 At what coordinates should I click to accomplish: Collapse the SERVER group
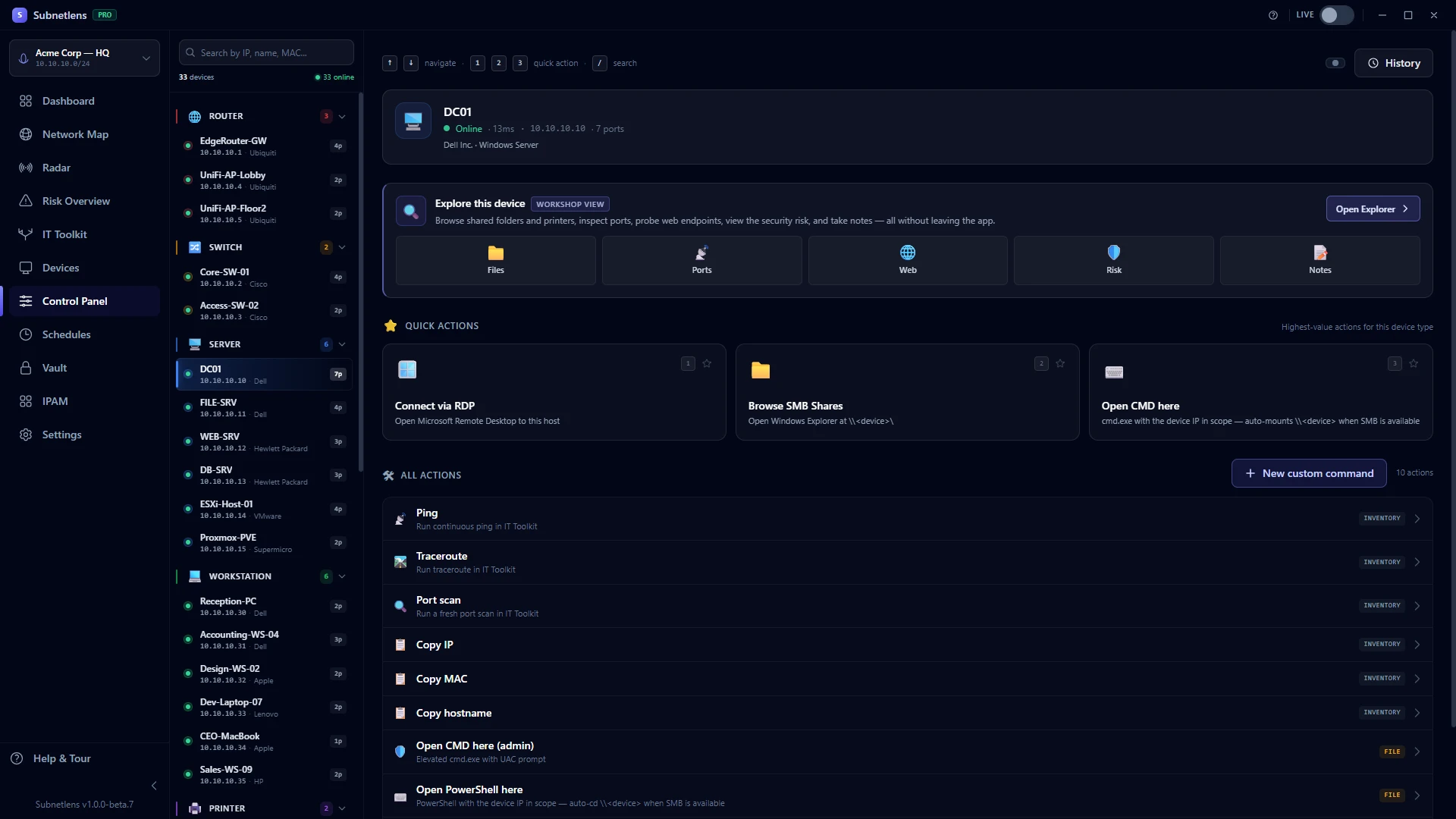pyautogui.click(x=342, y=344)
